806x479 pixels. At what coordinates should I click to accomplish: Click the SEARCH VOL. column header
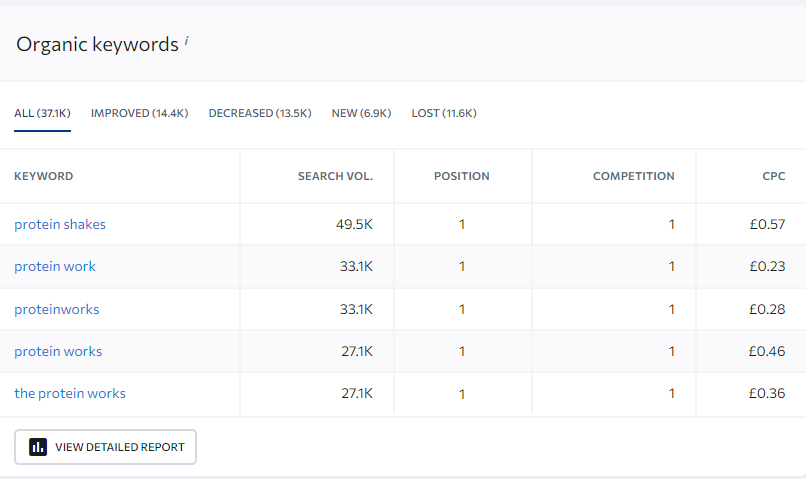tap(335, 176)
